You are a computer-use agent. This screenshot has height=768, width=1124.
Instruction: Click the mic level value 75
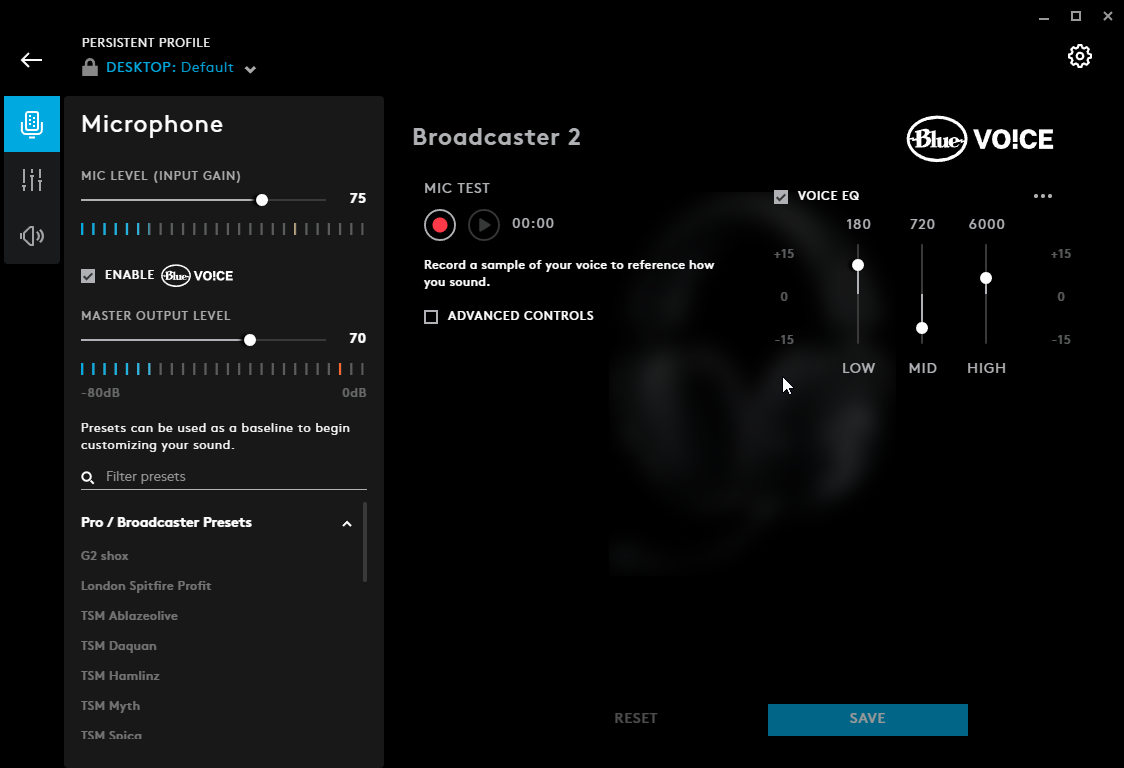(x=358, y=199)
